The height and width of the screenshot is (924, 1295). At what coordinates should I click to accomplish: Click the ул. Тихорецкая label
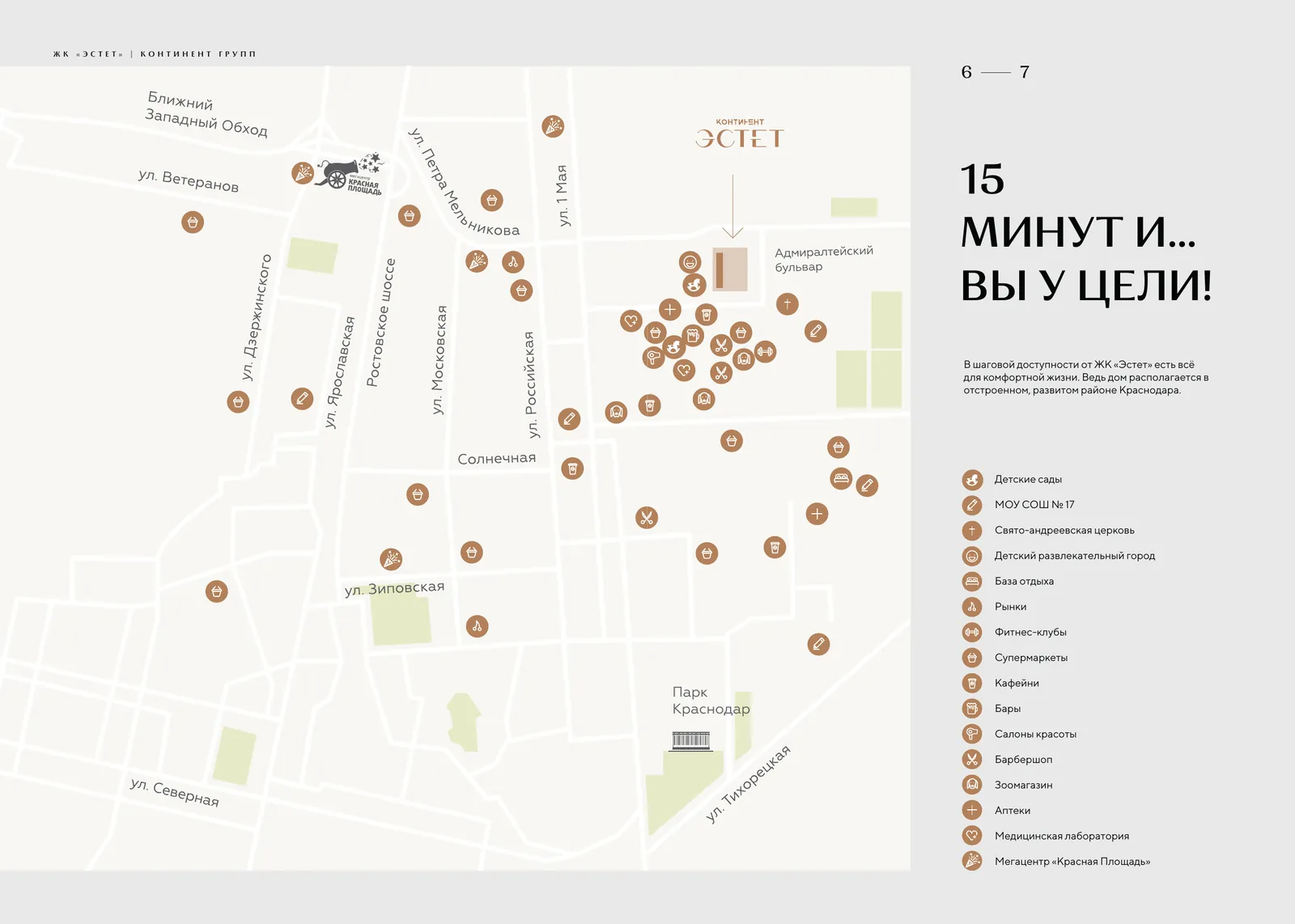pyautogui.click(x=748, y=783)
